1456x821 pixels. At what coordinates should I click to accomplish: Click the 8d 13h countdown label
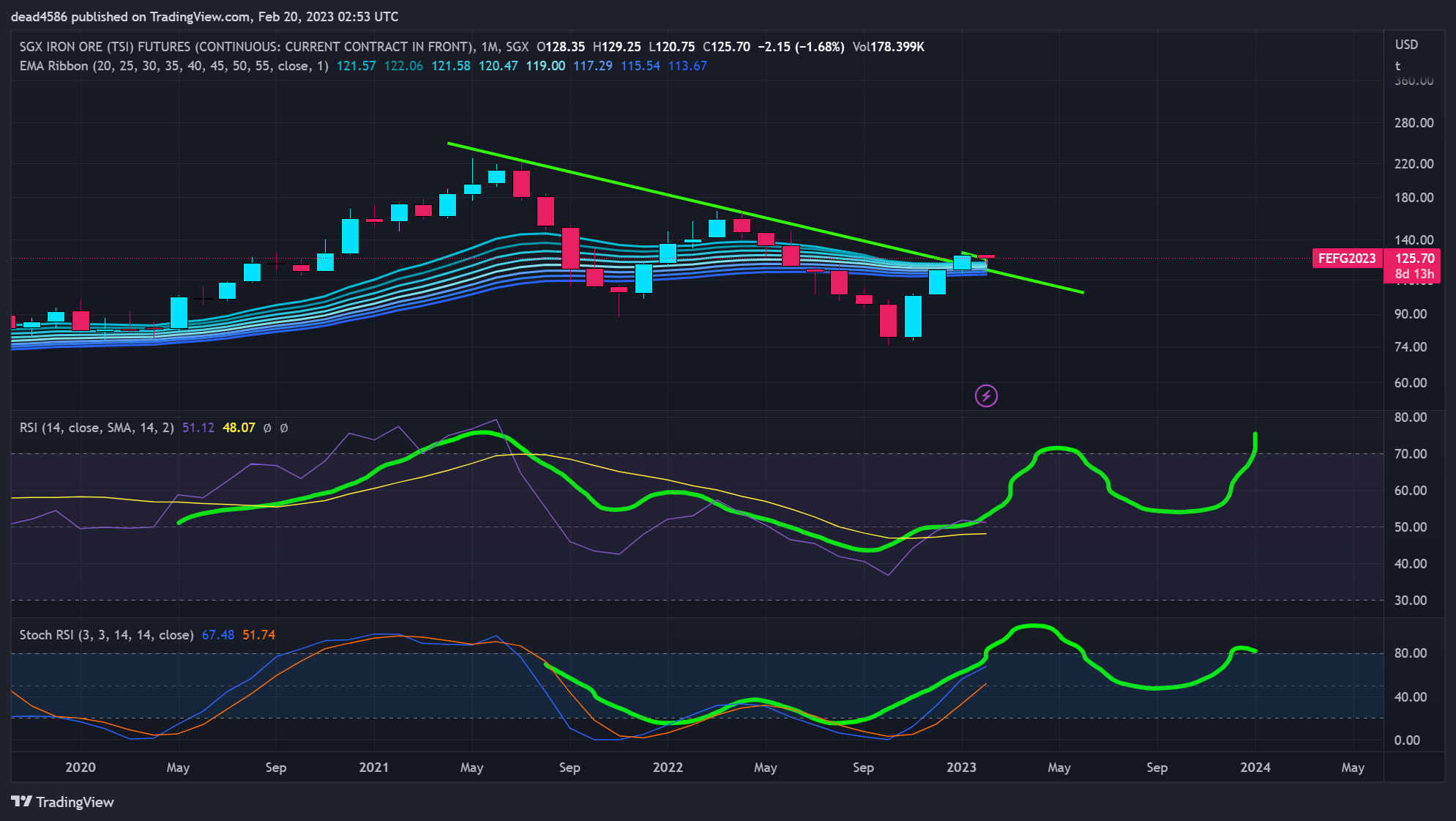(1414, 274)
